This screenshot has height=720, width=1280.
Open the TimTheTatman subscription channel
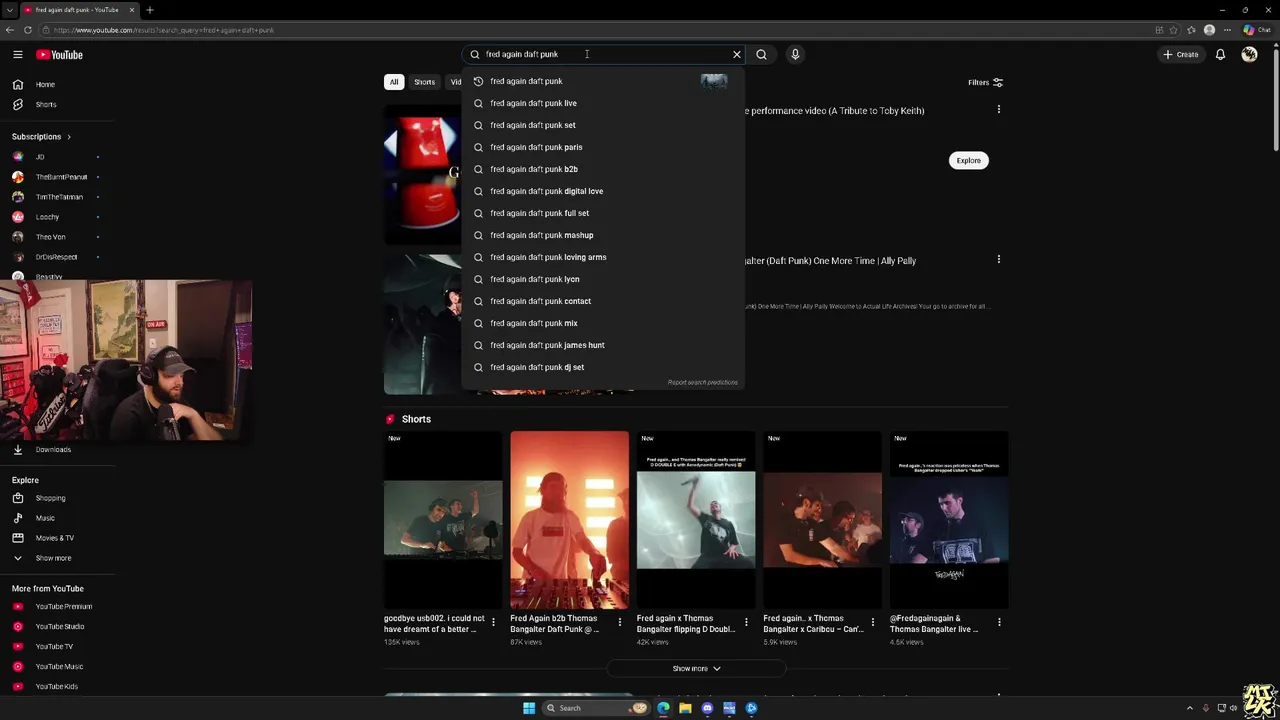point(57,197)
